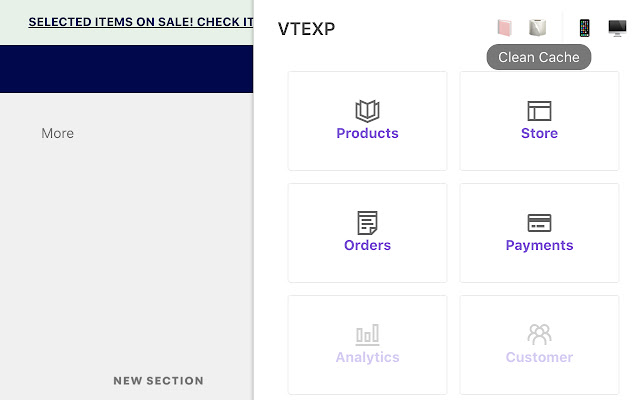The width and height of the screenshot is (640, 400).
Task: Switch to the mobile phone preview icon
Action: pyautogui.click(x=585, y=28)
